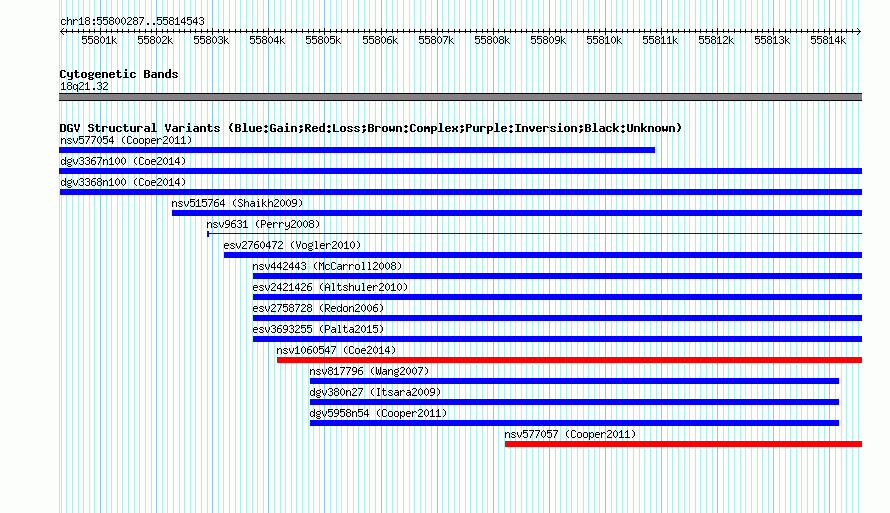Select the dgv3368n100 (Coe2014) variant bar

(x=460, y=192)
